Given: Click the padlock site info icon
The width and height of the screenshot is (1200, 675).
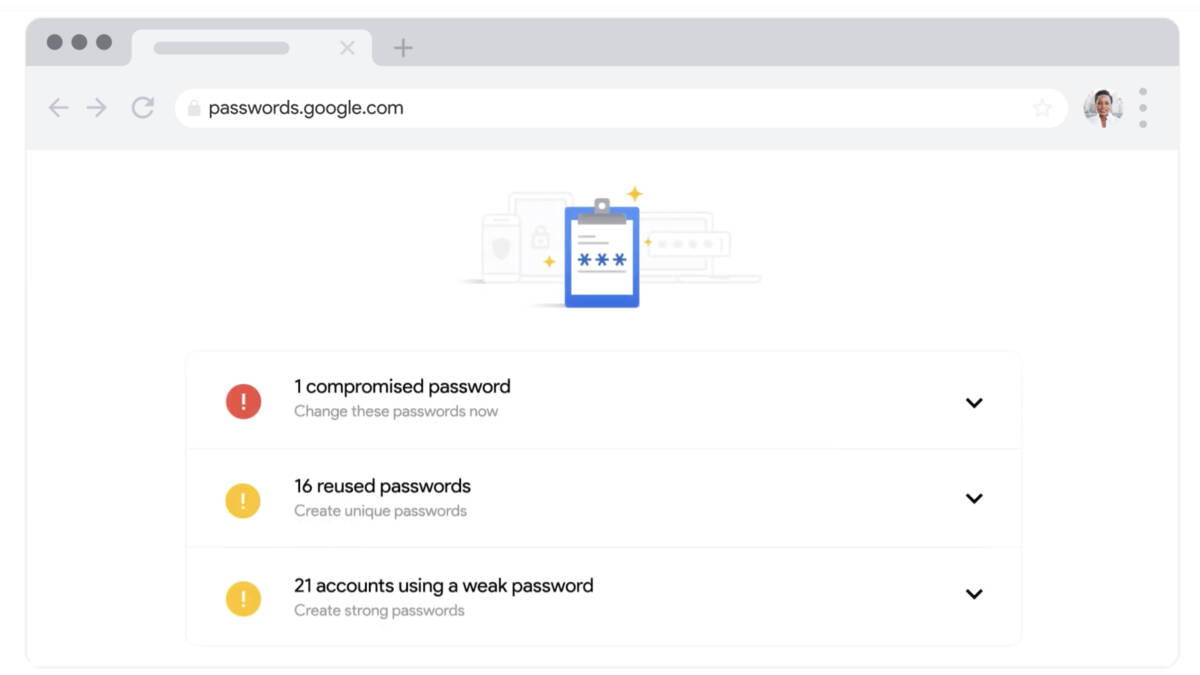Looking at the screenshot, I should pyautogui.click(x=194, y=108).
